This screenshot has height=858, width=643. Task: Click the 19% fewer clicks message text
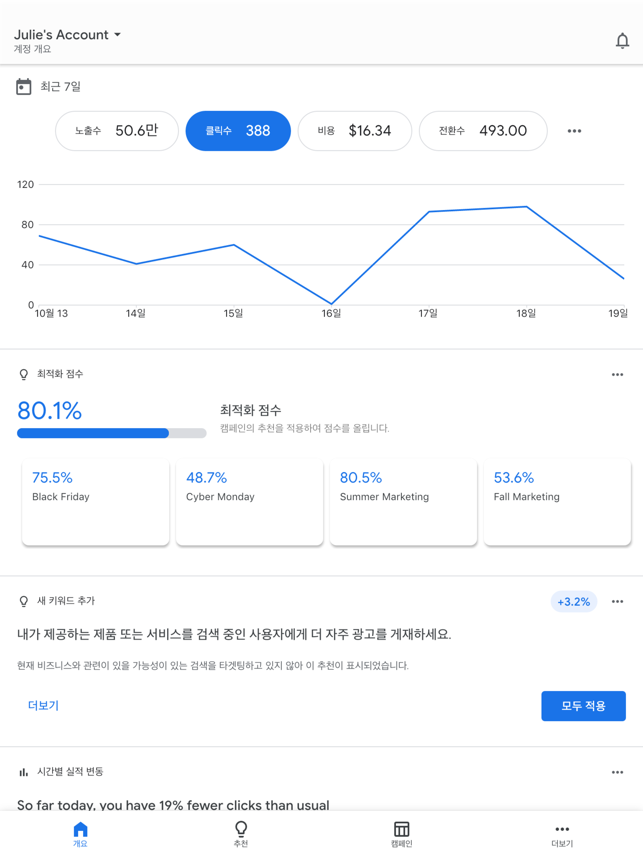click(x=173, y=805)
